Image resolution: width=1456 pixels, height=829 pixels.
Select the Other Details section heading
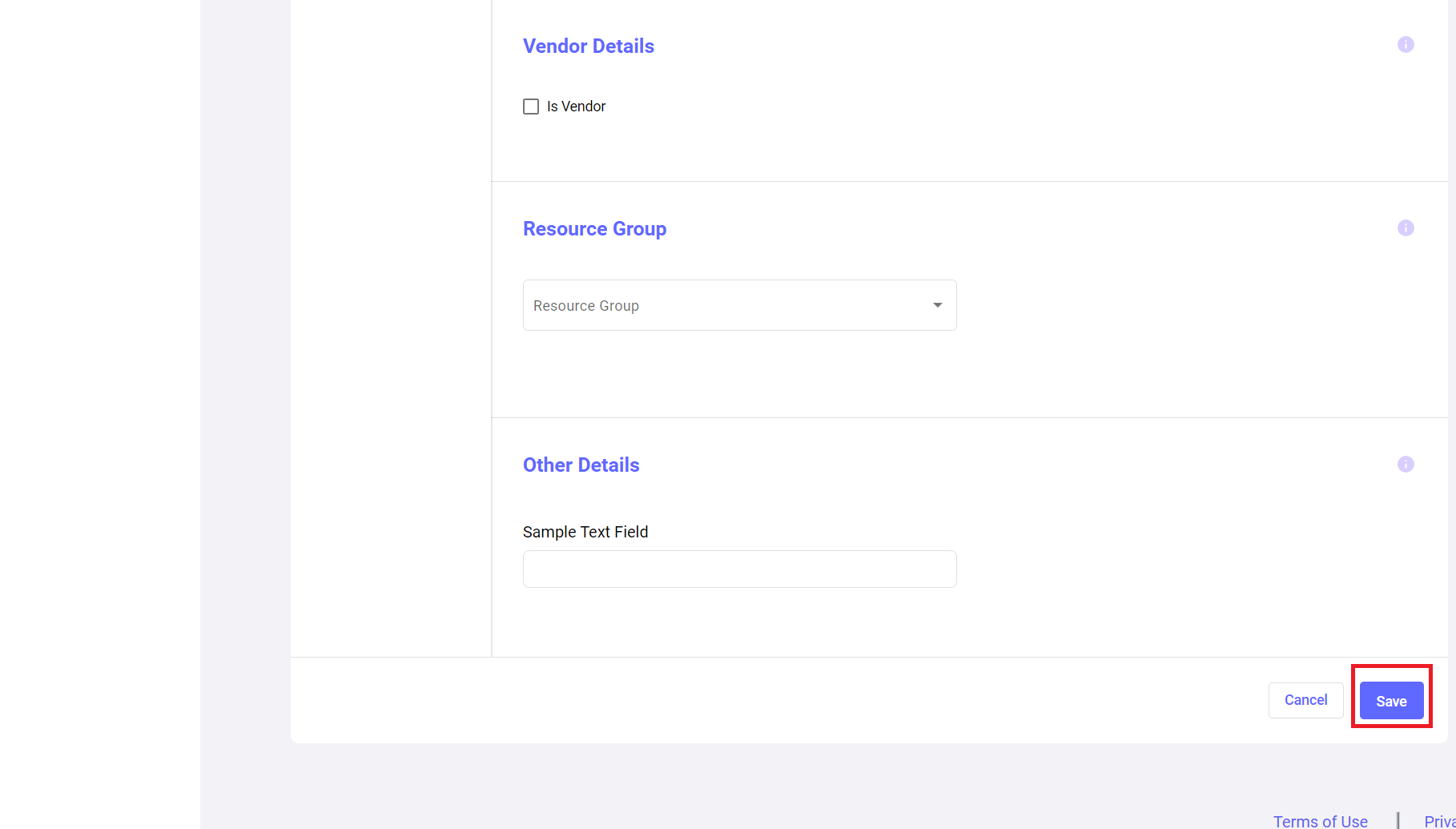[x=581, y=465]
